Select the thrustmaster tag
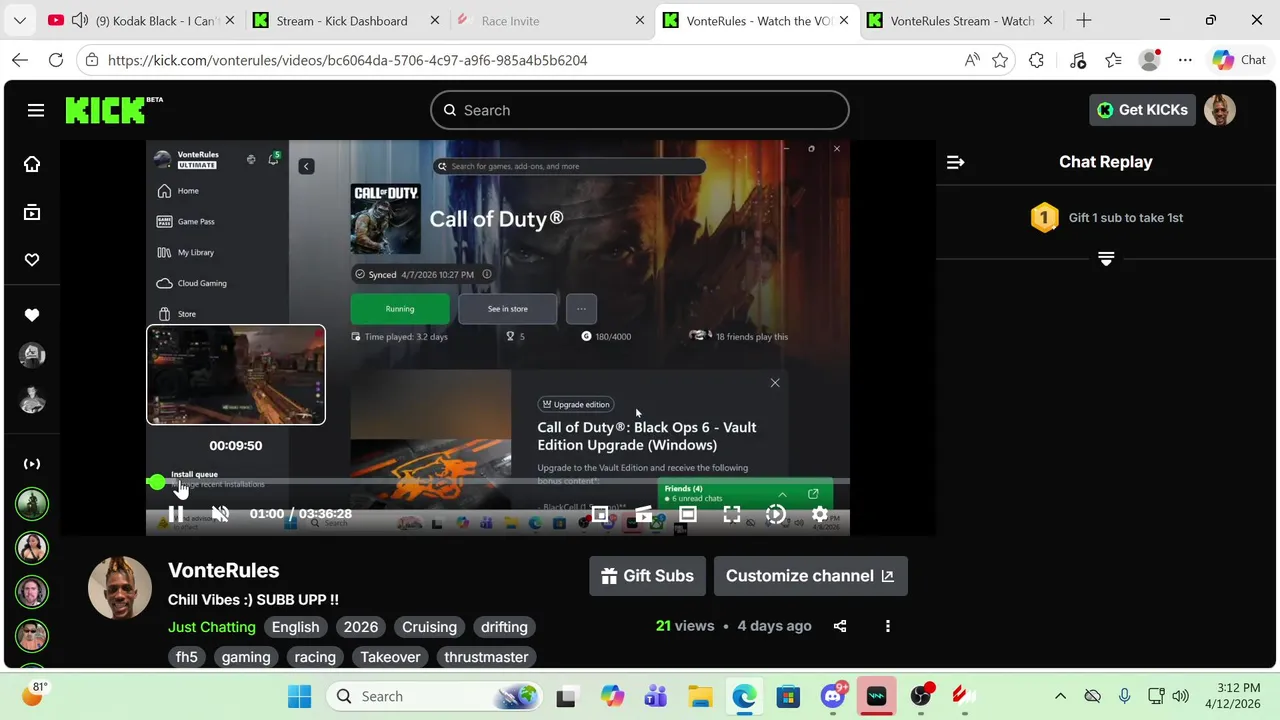Screen dimensions: 1280x720 pyautogui.click(x=486, y=657)
